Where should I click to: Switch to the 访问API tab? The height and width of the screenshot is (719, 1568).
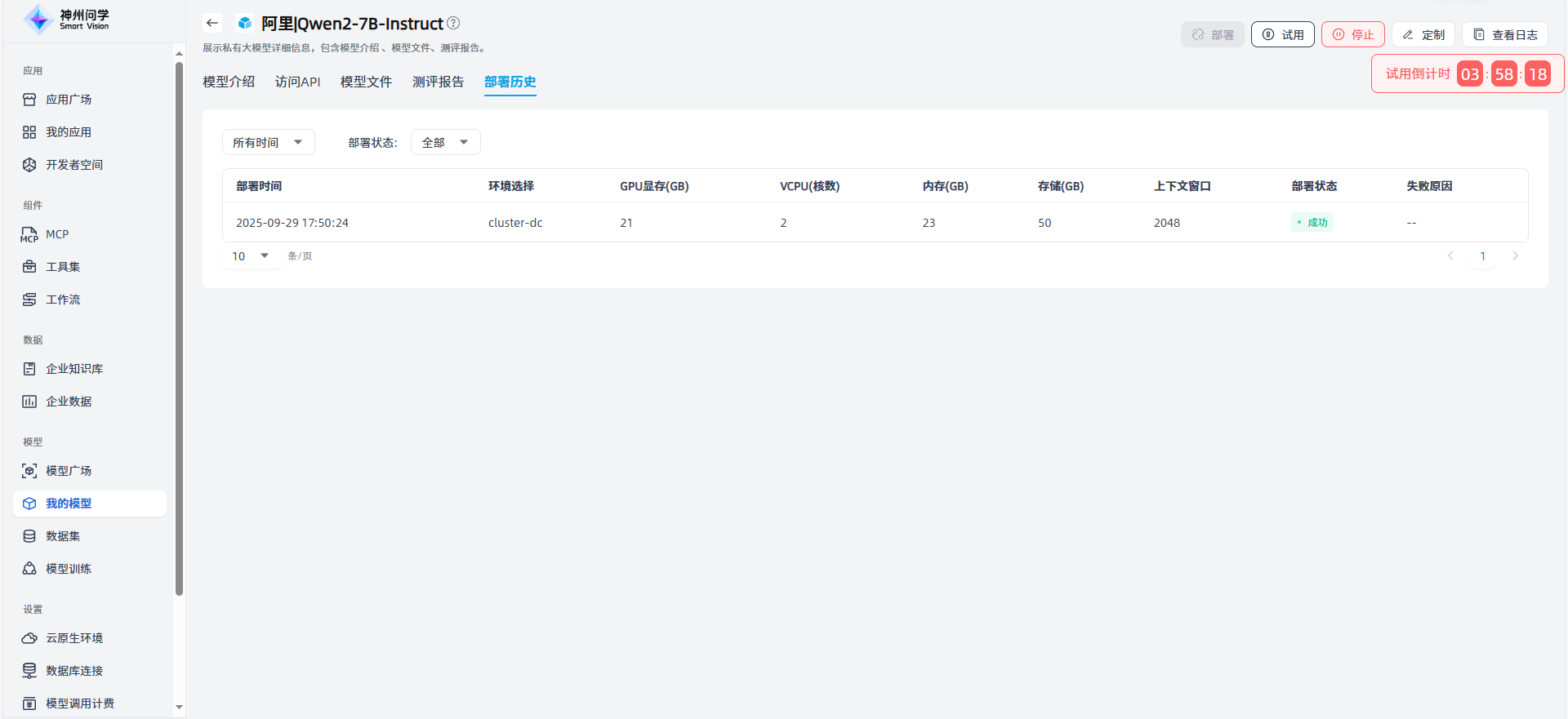(x=297, y=82)
